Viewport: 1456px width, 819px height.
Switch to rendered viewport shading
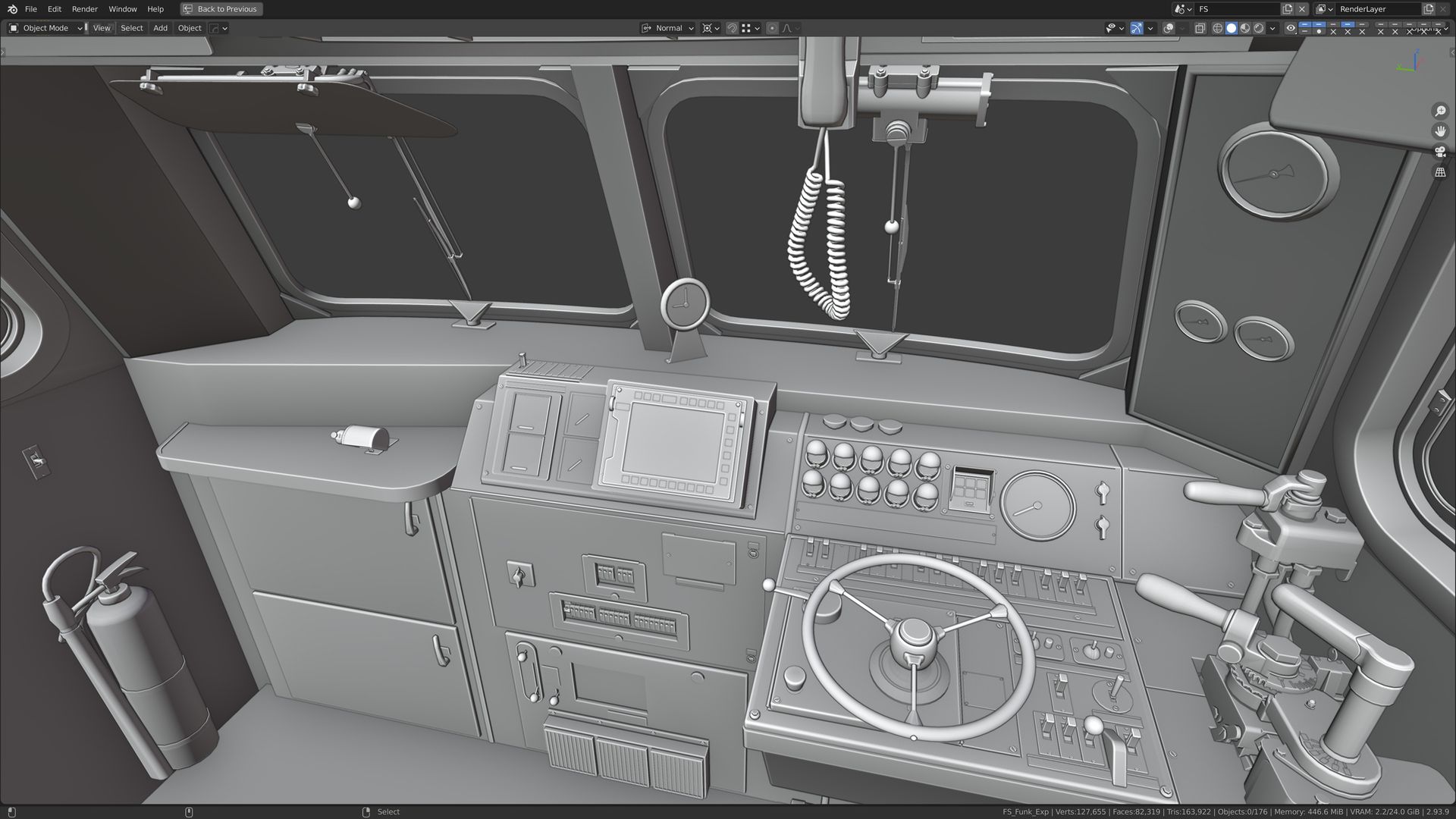[x=1259, y=28]
